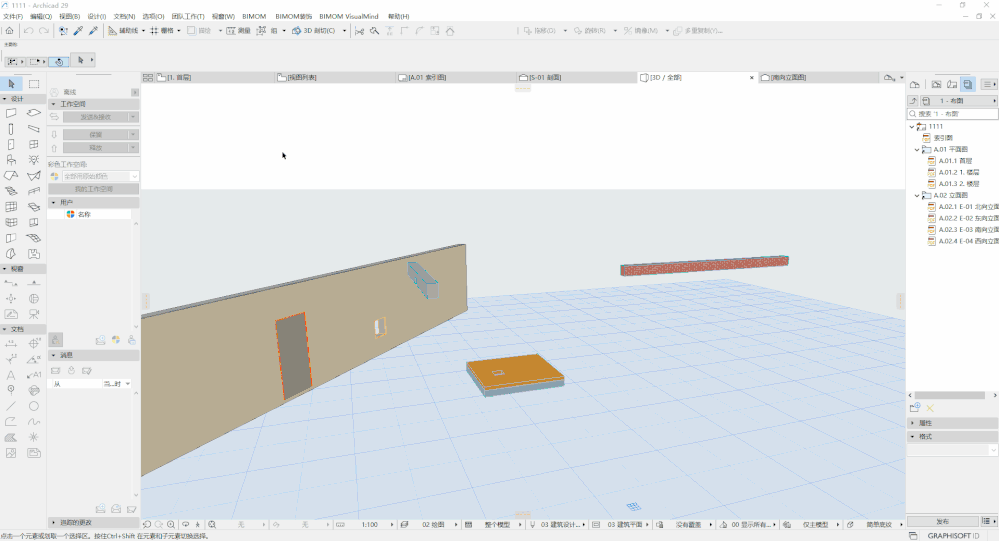
Task: Switch to the [S-01 剖面] tab
Action: pos(576,77)
